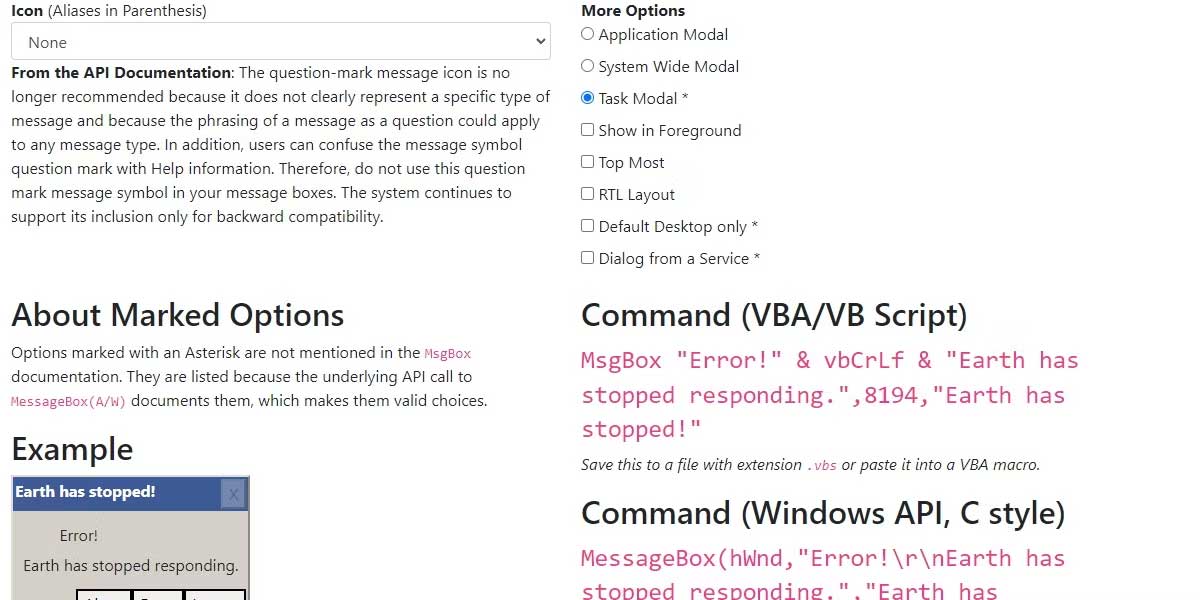Select "System Wide Modal" under More Options
The image size is (1200, 600).
(588, 66)
